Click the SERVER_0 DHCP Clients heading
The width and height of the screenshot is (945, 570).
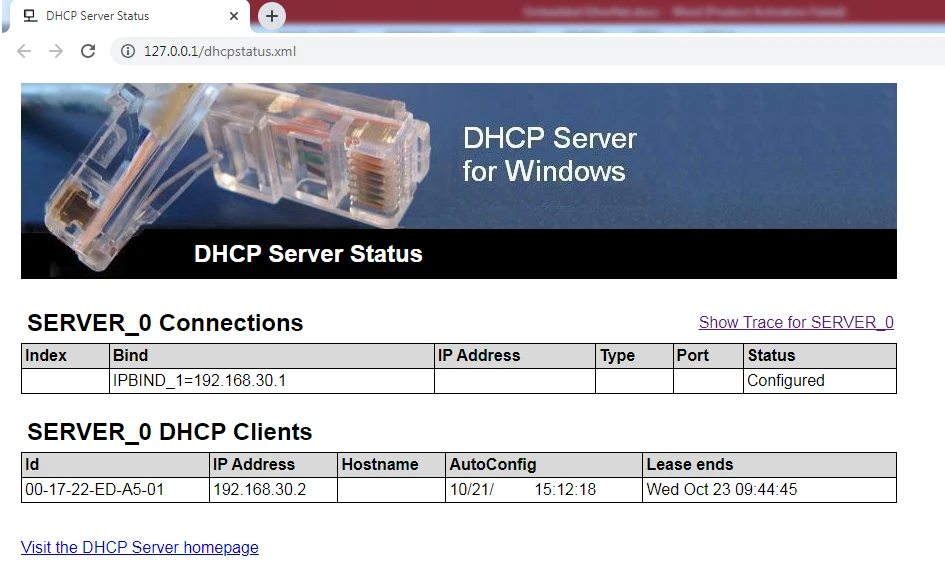pyautogui.click(x=170, y=432)
